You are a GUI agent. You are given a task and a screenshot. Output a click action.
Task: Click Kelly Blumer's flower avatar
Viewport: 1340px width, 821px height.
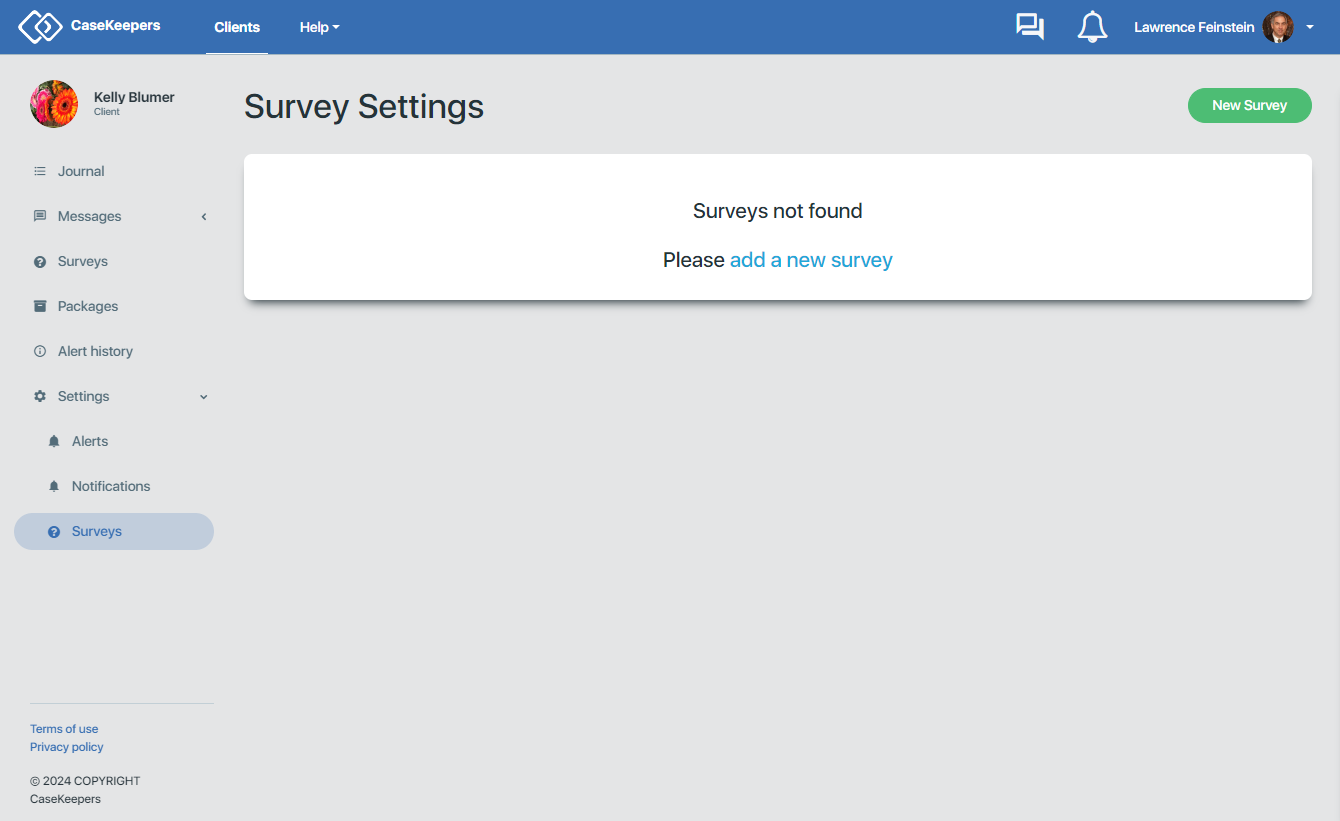(x=54, y=104)
